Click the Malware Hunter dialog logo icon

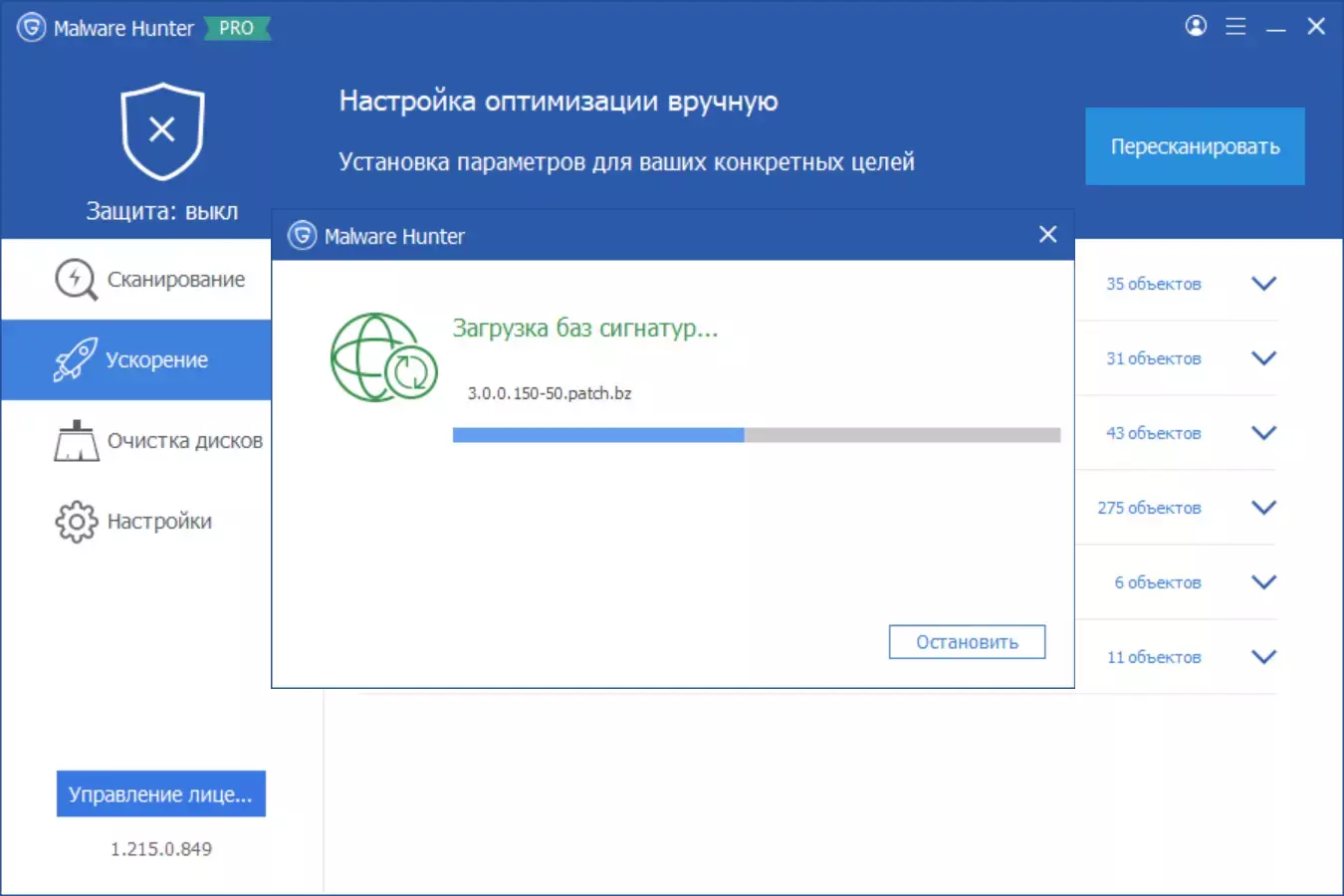(x=302, y=236)
